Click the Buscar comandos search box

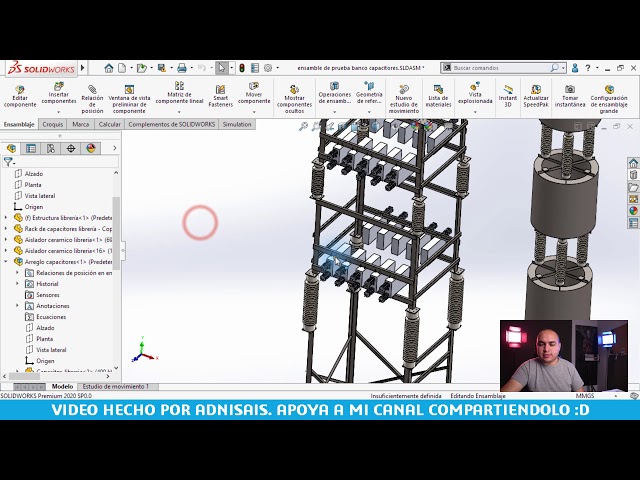click(x=500, y=68)
